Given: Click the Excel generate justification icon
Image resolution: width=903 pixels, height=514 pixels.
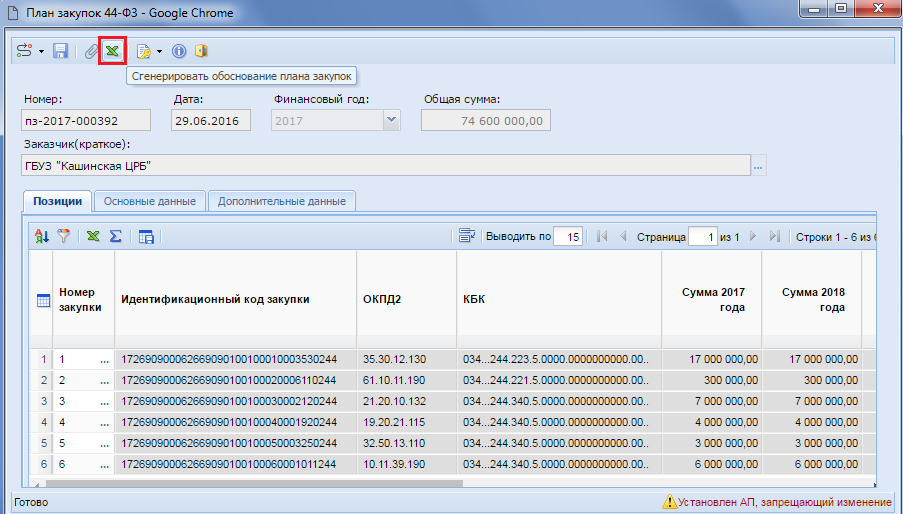Looking at the screenshot, I should coord(113,51).
